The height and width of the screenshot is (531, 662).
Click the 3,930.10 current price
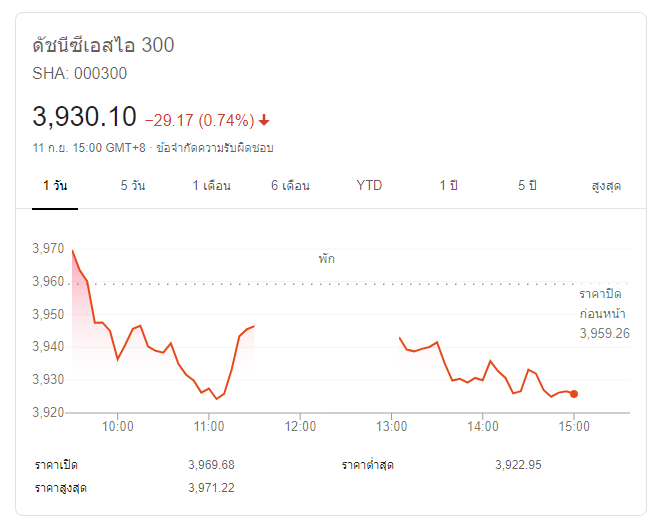pos(84,117)
